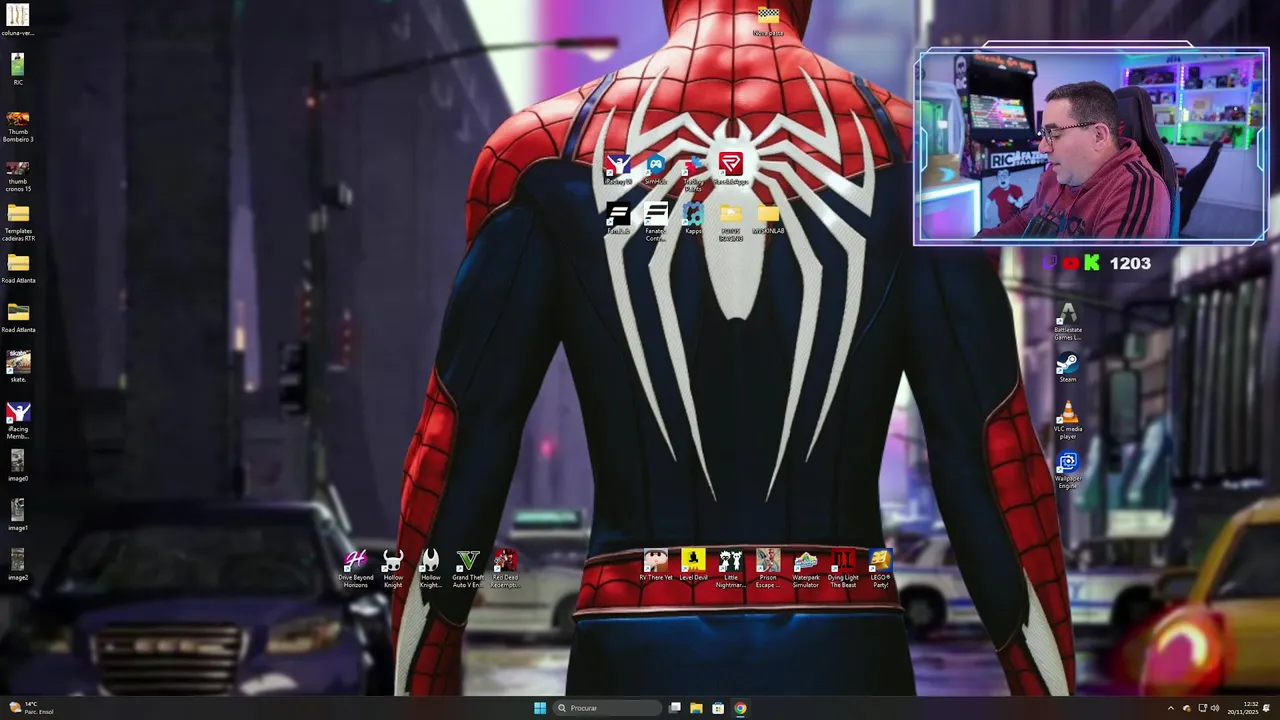Open the red RaceLab Apps shortcut

pyautogui.click(x=731, y=169)
